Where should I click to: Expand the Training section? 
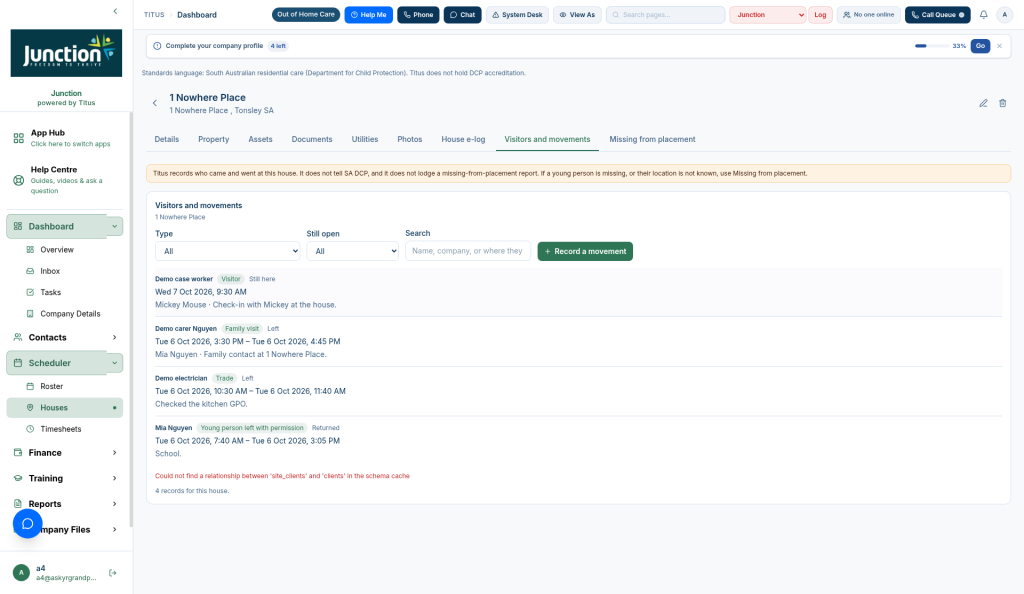[x=65, y=478]
